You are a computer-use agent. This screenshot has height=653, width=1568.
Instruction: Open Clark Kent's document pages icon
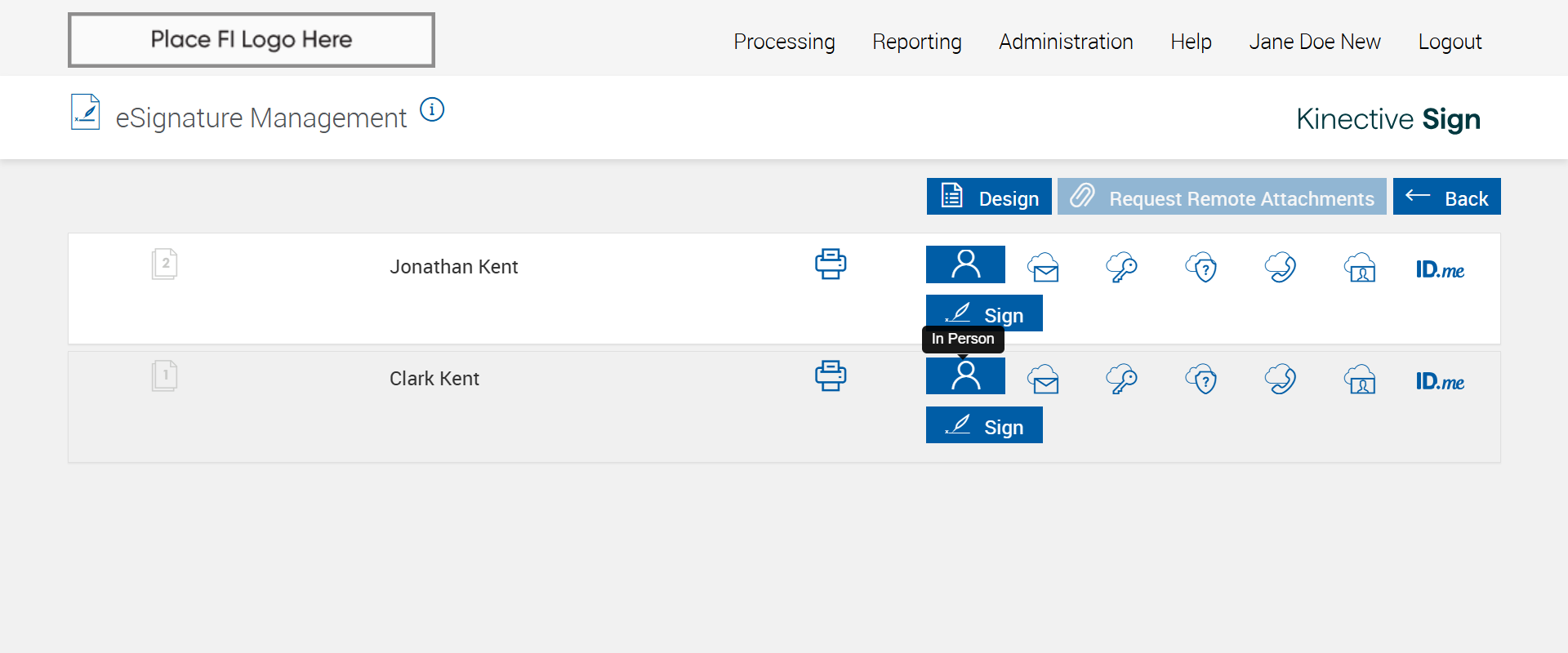click(164, 376)
